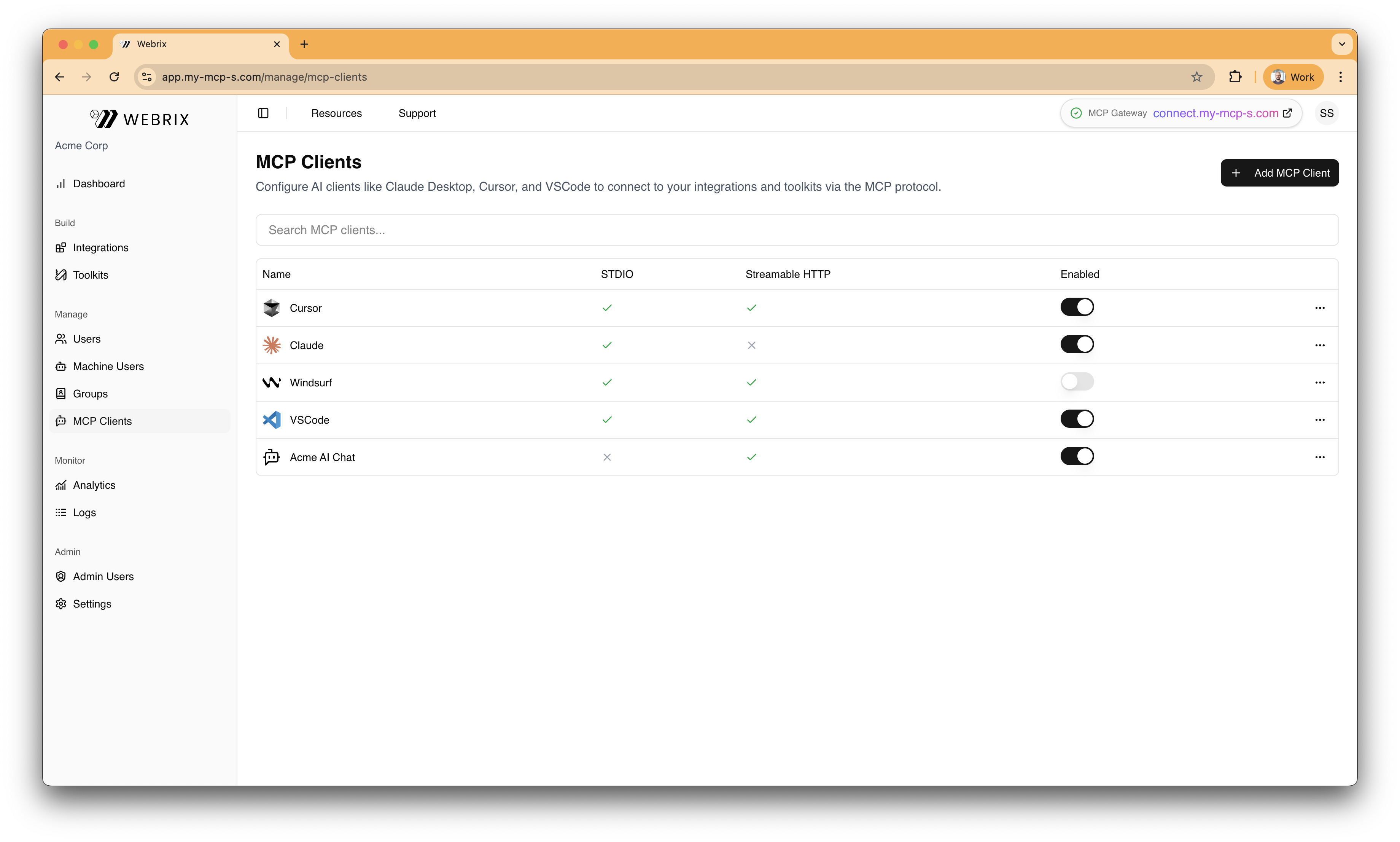Expand the browser tab list chevron
The image size is (1400, 842).
tap(1341, 44)
